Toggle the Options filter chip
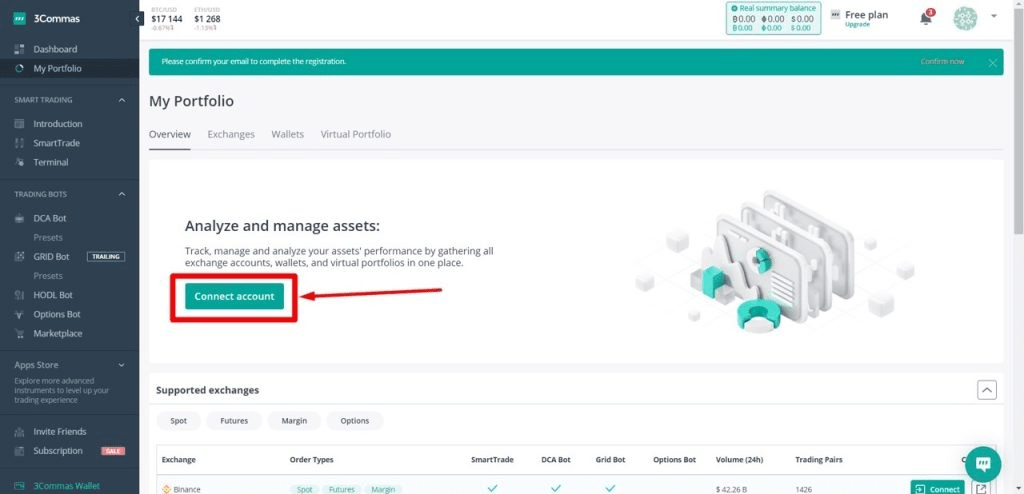Screen dimensions: 1024x494 pyautogui.click(x=355, y=421)
